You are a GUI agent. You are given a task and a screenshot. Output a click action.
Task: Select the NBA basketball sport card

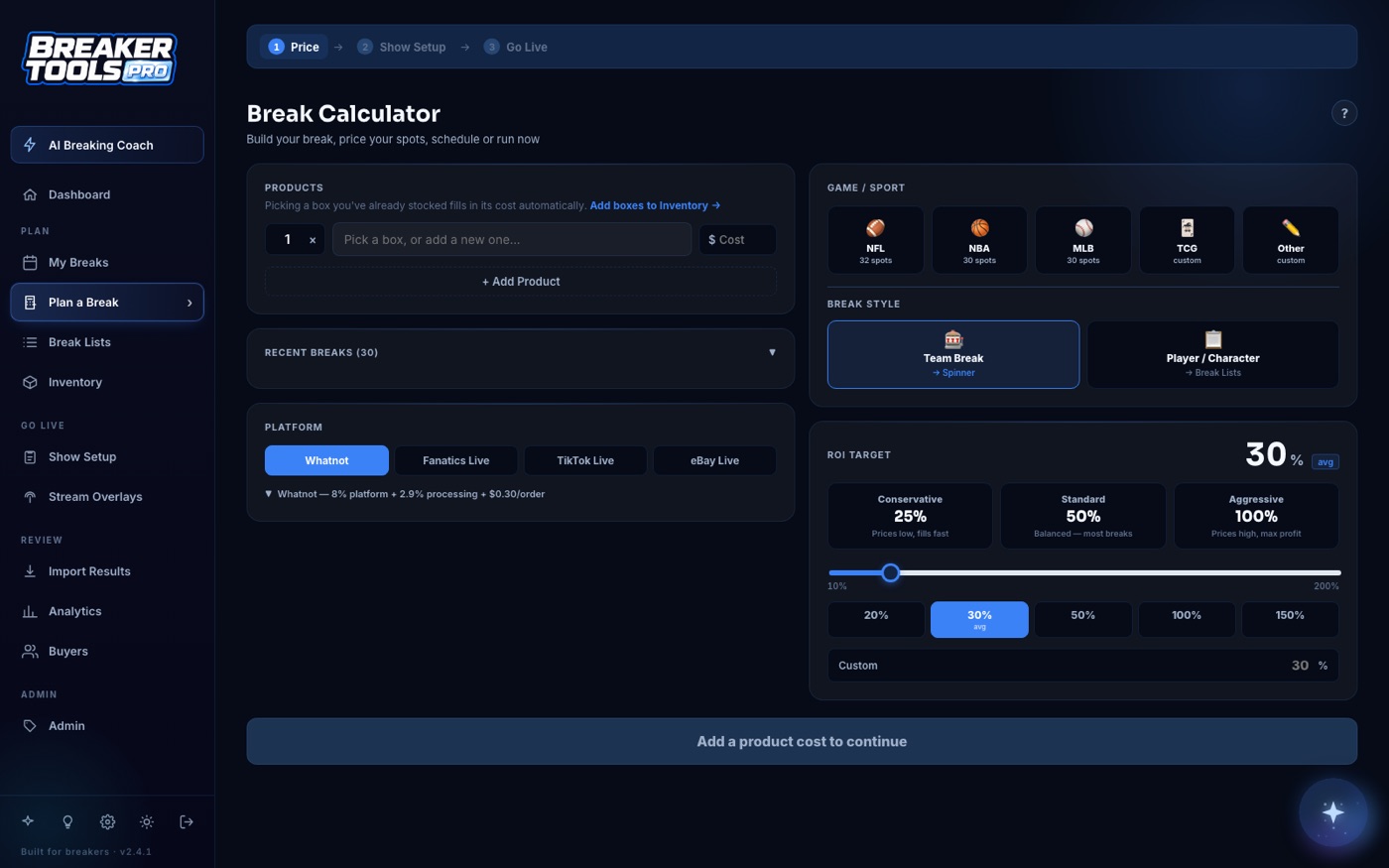coord(979,240)
